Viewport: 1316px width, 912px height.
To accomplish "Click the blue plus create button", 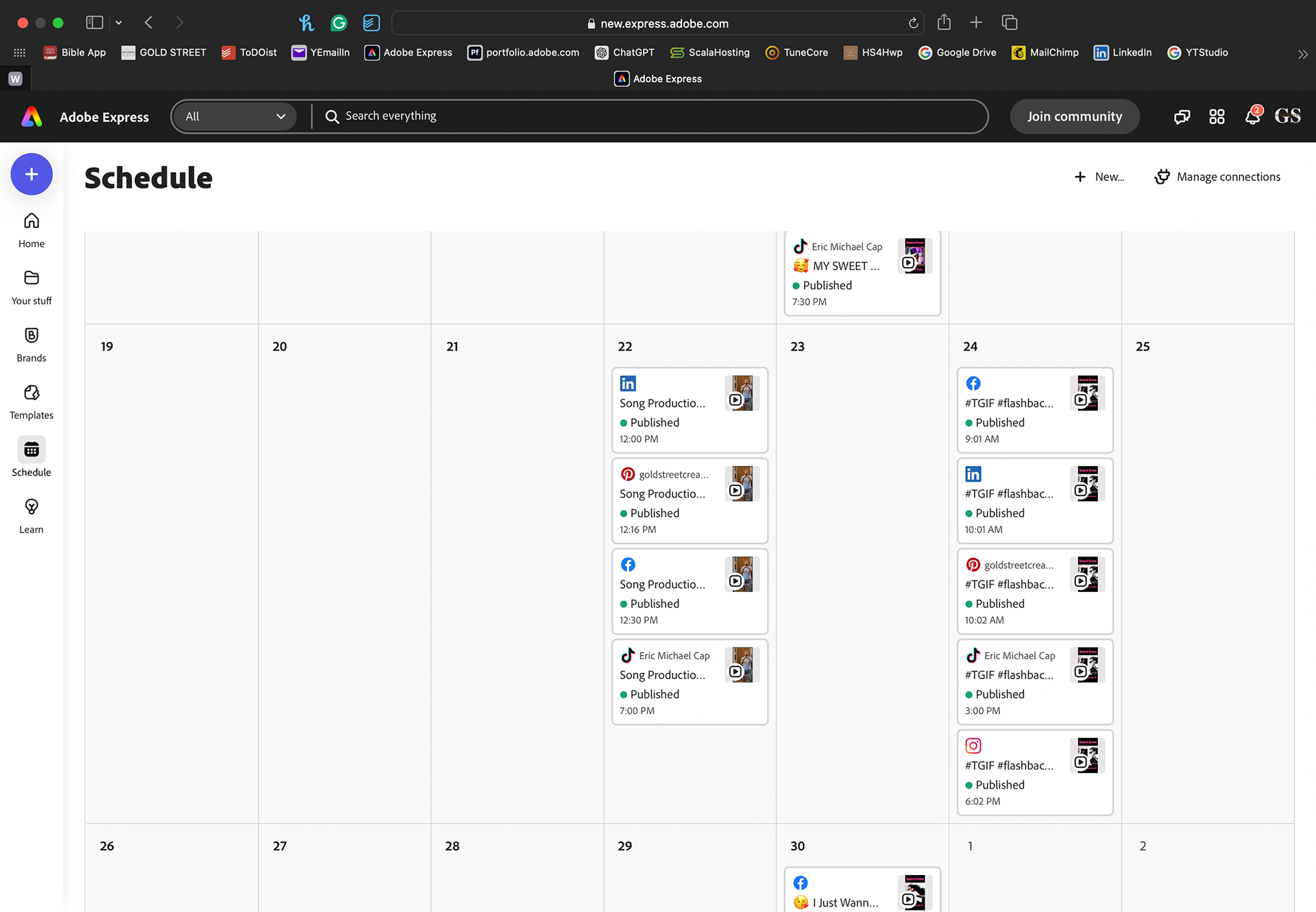I will 32,174.
